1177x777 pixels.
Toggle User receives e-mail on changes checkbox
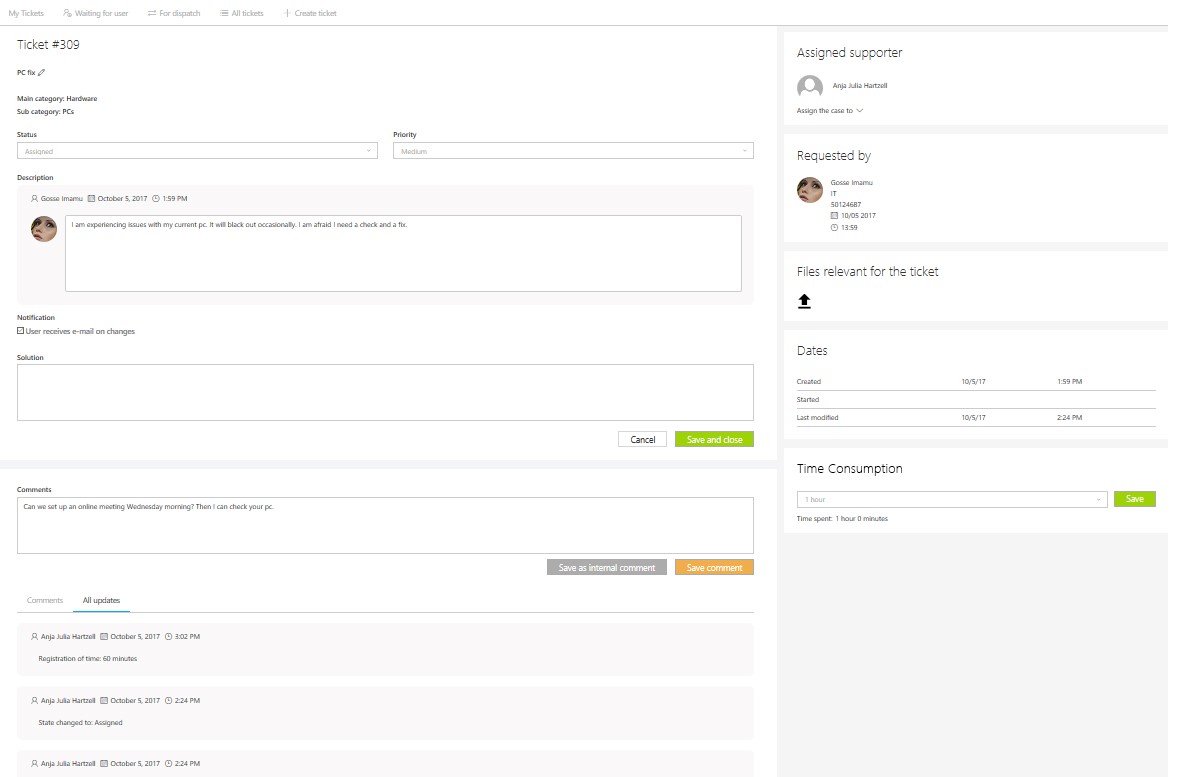pyautogui.click(x=21, y=331)
